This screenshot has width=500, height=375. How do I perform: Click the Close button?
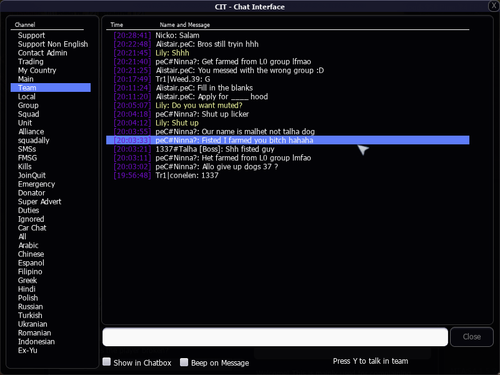[x=472, y=337]
